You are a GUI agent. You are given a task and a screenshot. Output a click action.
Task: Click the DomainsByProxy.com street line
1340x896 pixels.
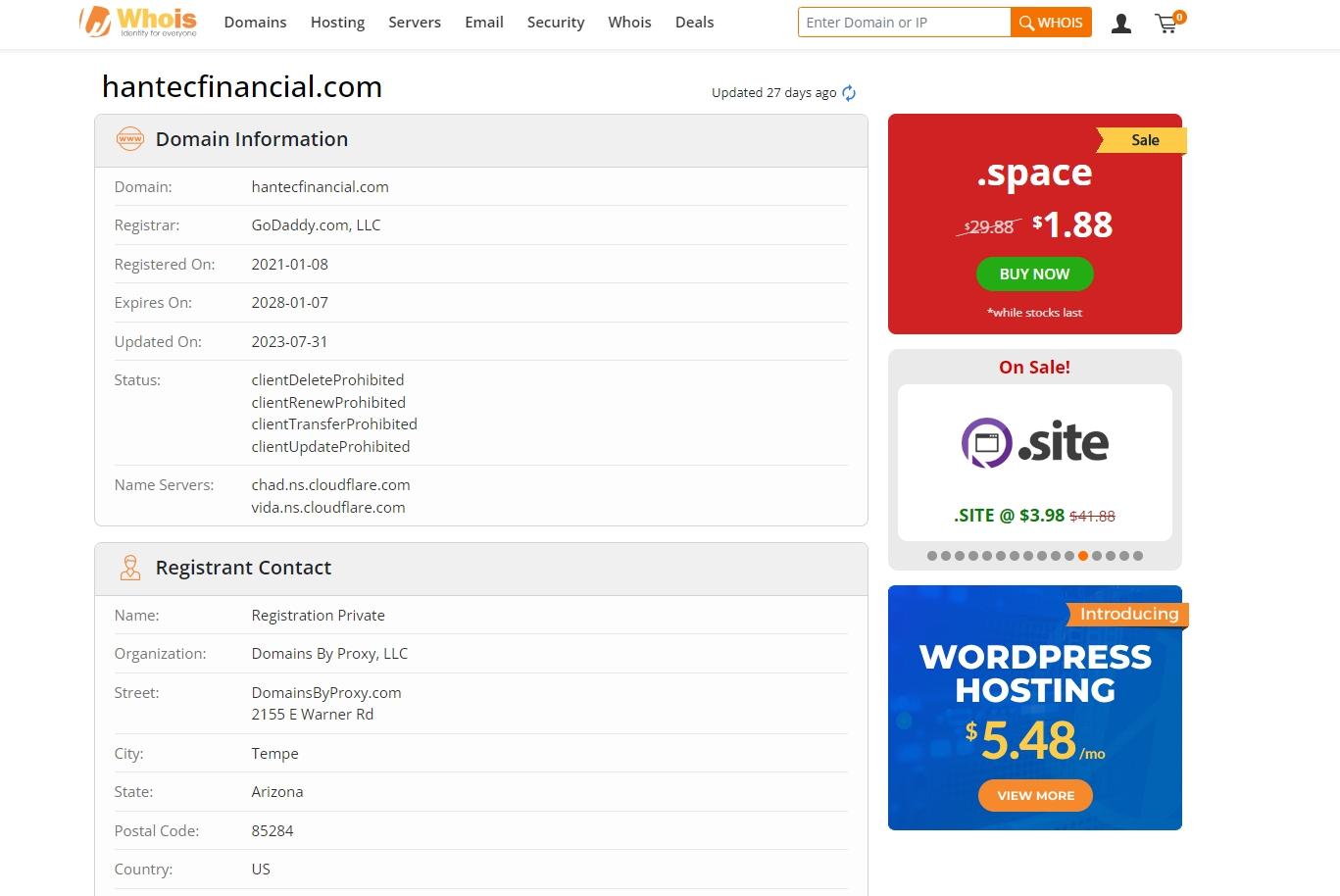click(x=326, y=693)
